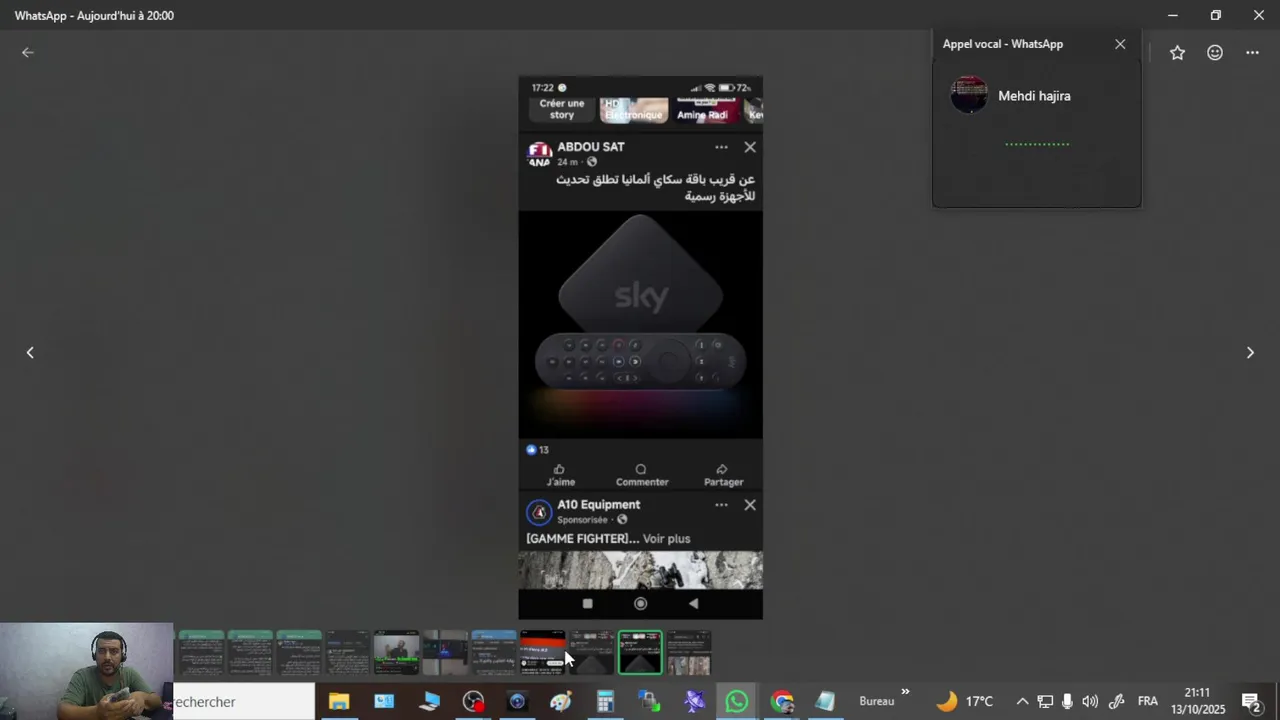Select the green-outlined current thumbnail
This screenshot has height=720, width=1280.
(x=640, y=652)
